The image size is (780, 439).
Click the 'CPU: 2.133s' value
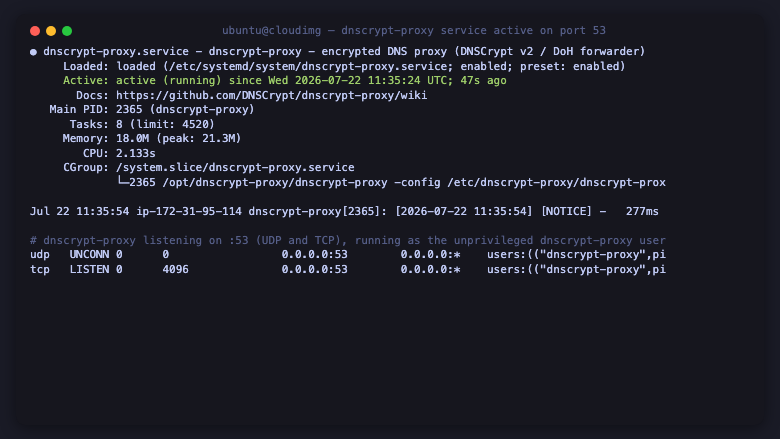click(x=135, y=153)
